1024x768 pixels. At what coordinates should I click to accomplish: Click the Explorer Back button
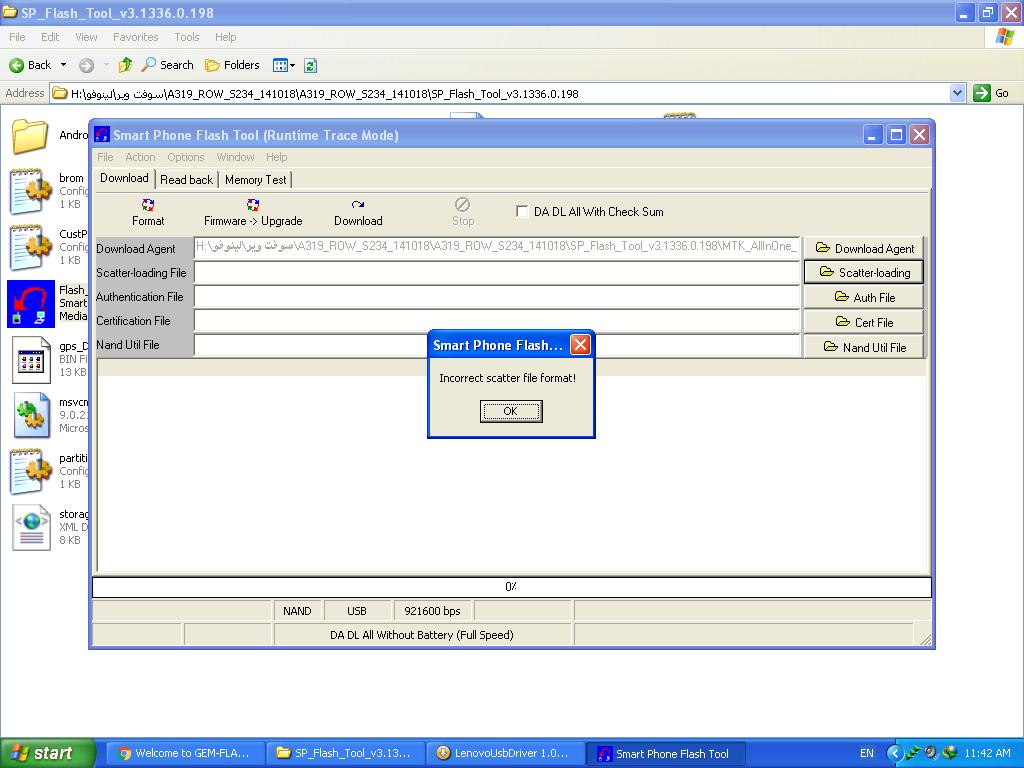[x=30, y=65]
